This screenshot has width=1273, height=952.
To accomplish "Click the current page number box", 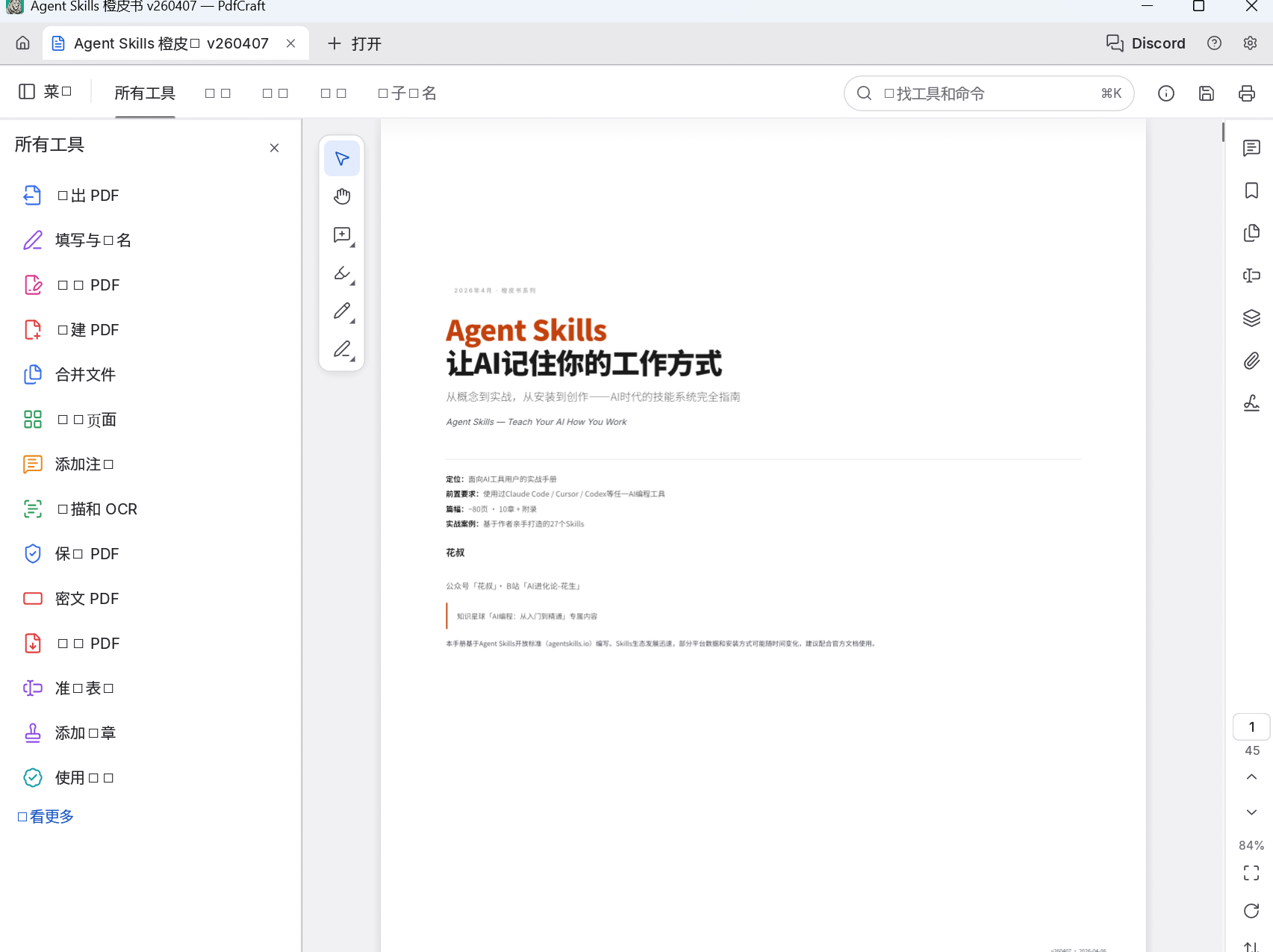I will click(x=1251, y=727).
